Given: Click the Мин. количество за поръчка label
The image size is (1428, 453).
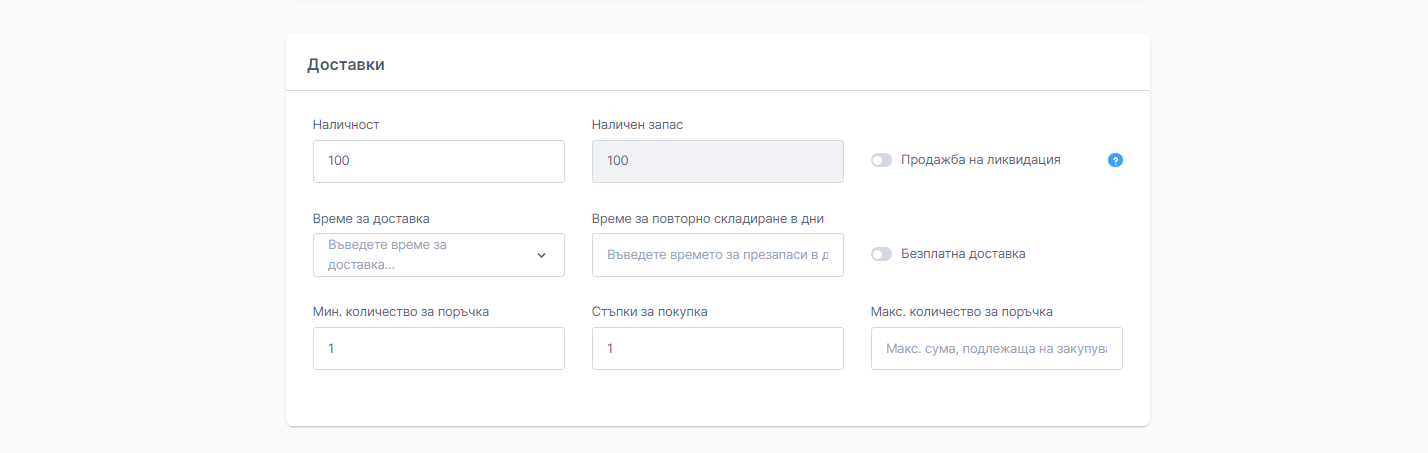Looking at the screenshot, I should tap(400, 311).
